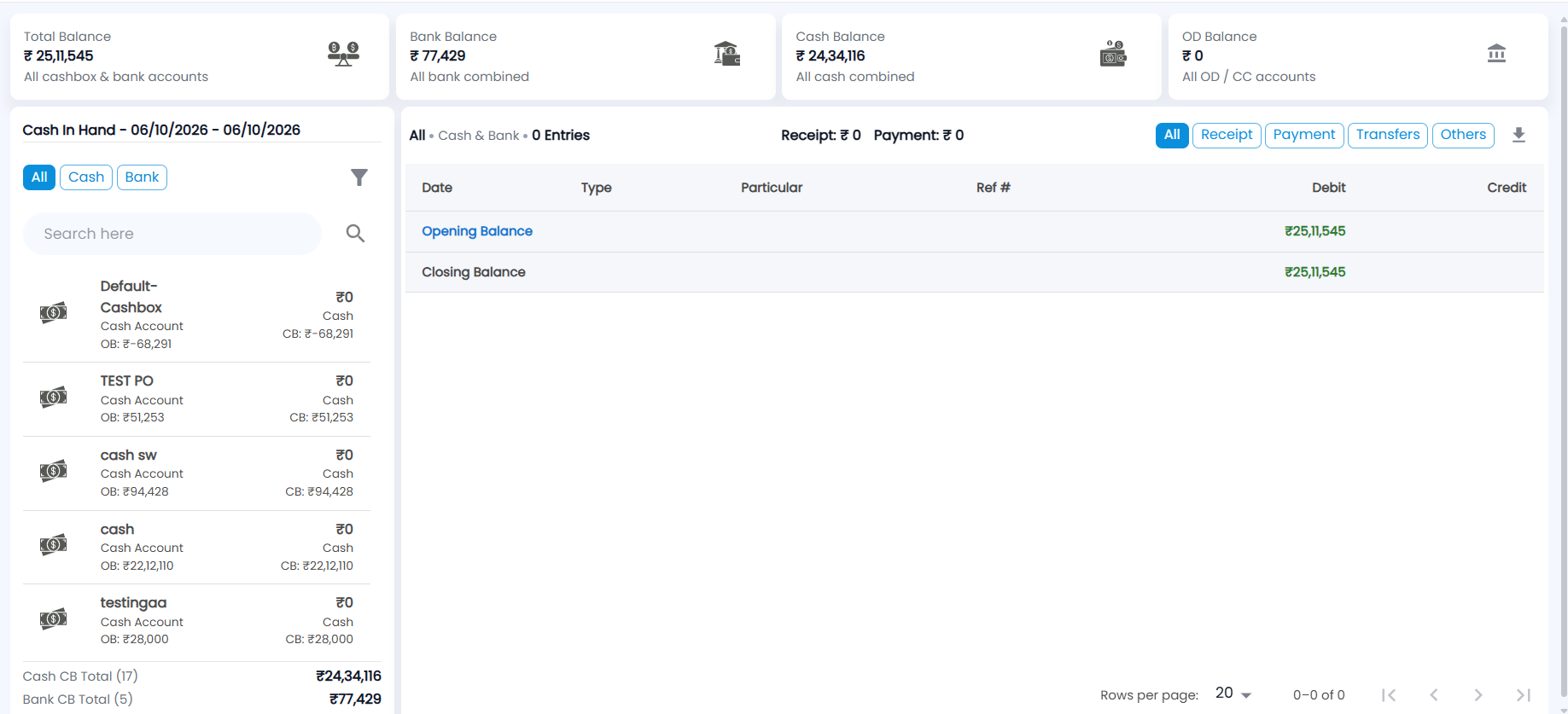Click the Particular column header

[772, 188]
